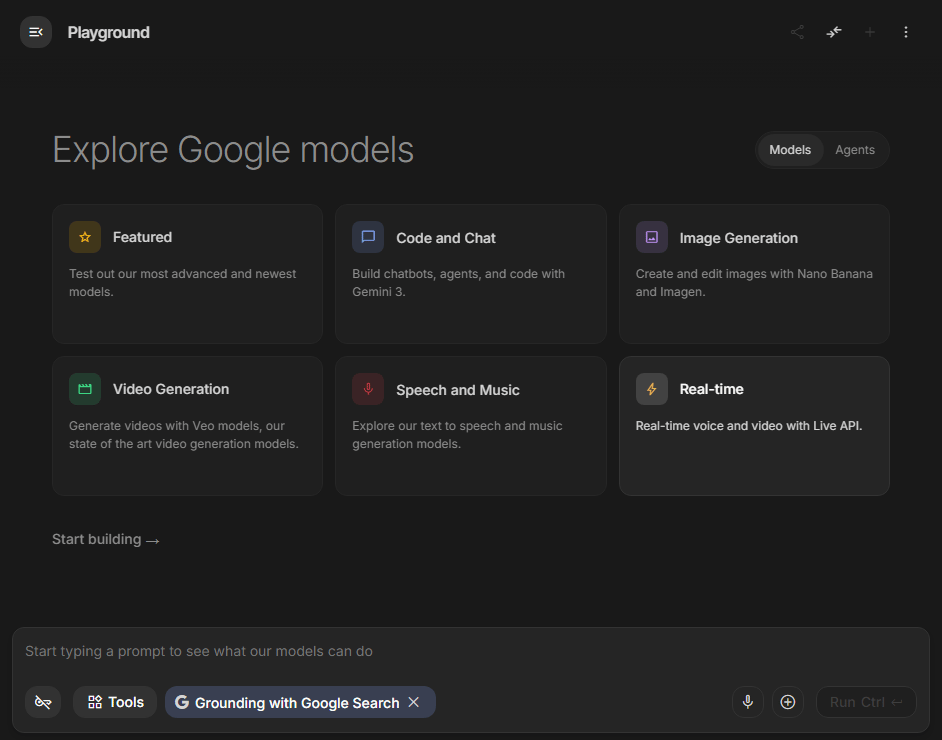Click the share icon in header

(797, 32)
